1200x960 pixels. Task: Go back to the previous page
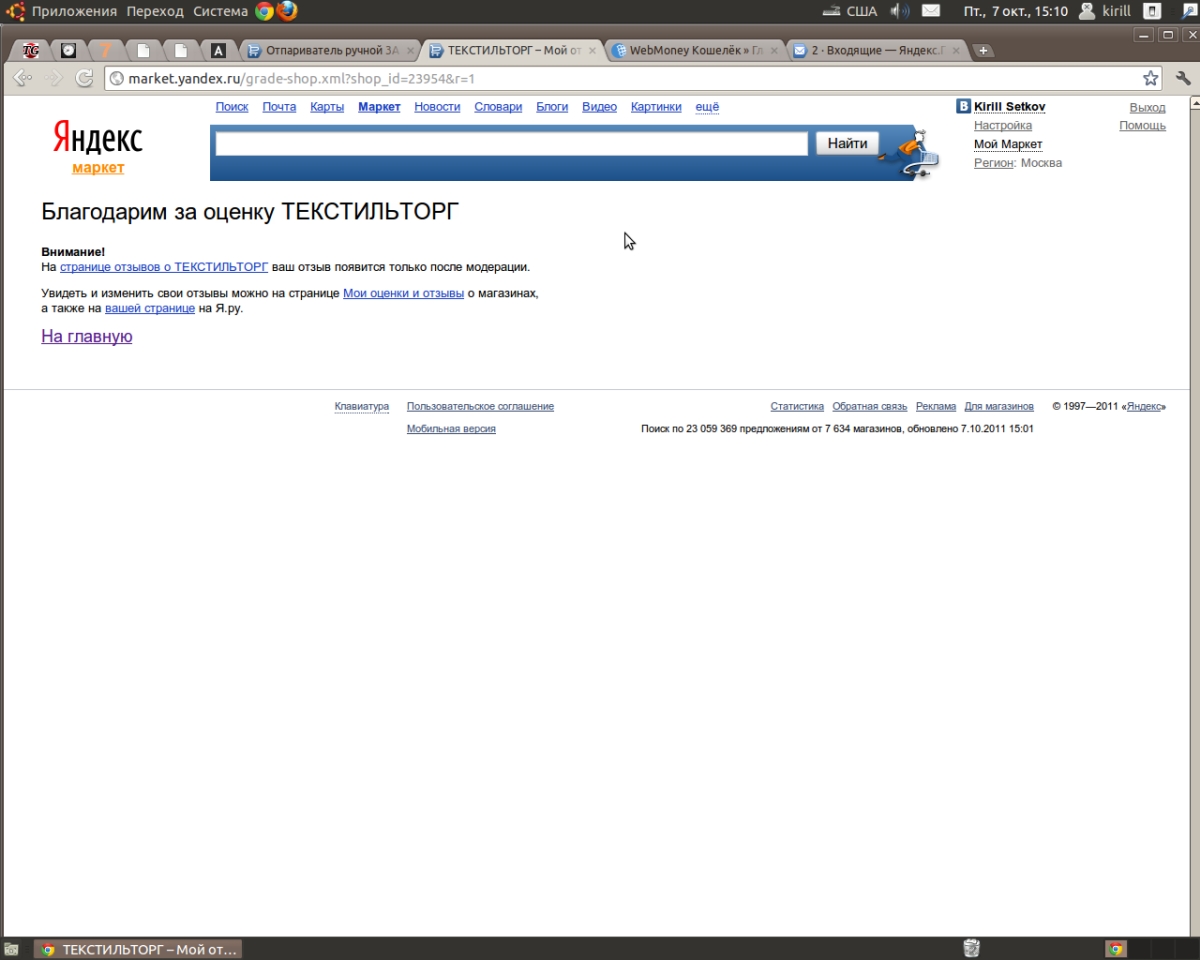[24, 78]
